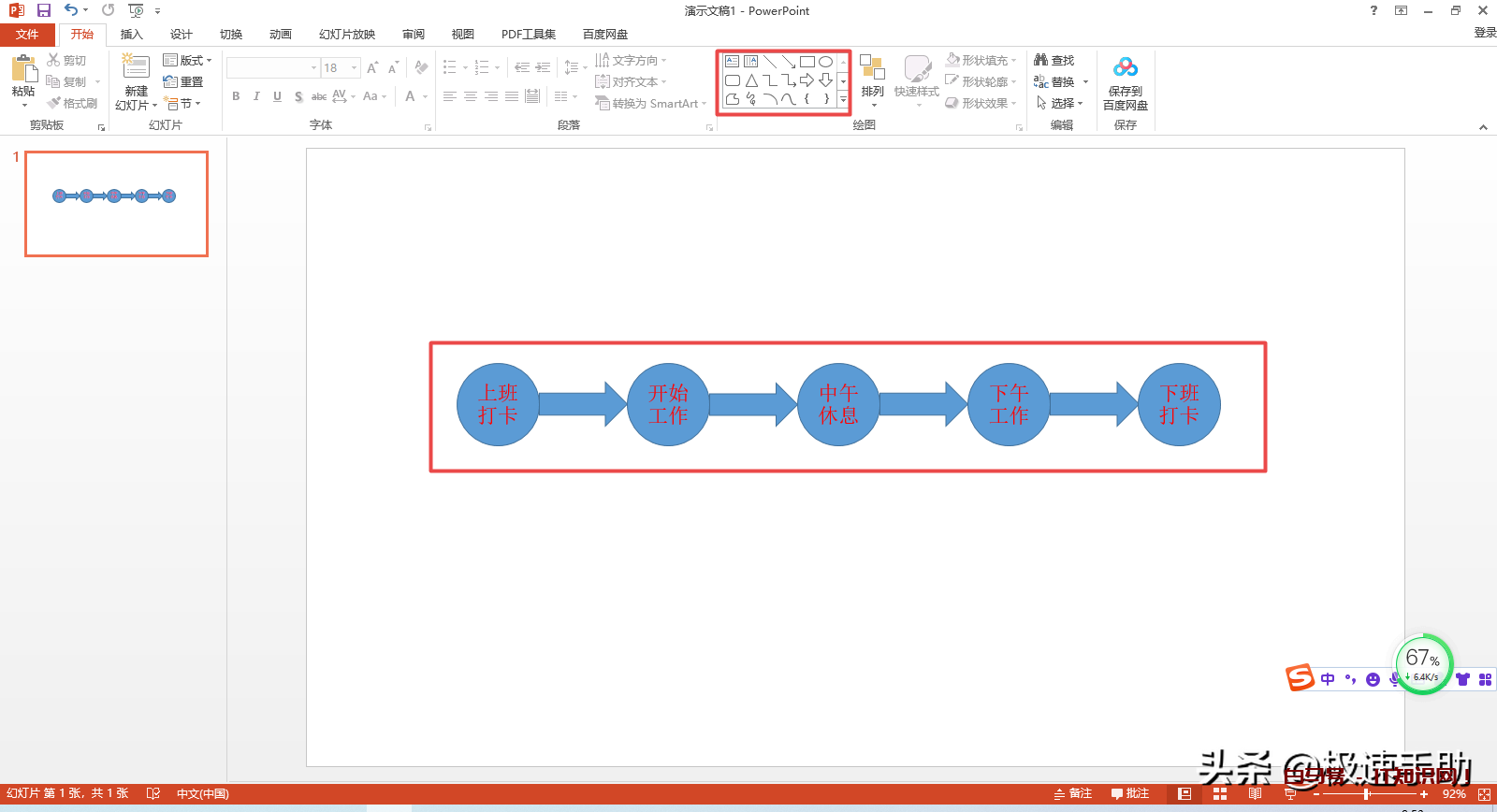The image size is (1497, 812).
Task: Click the save icon in quick access toolbar
Action: tap(43, 10)
